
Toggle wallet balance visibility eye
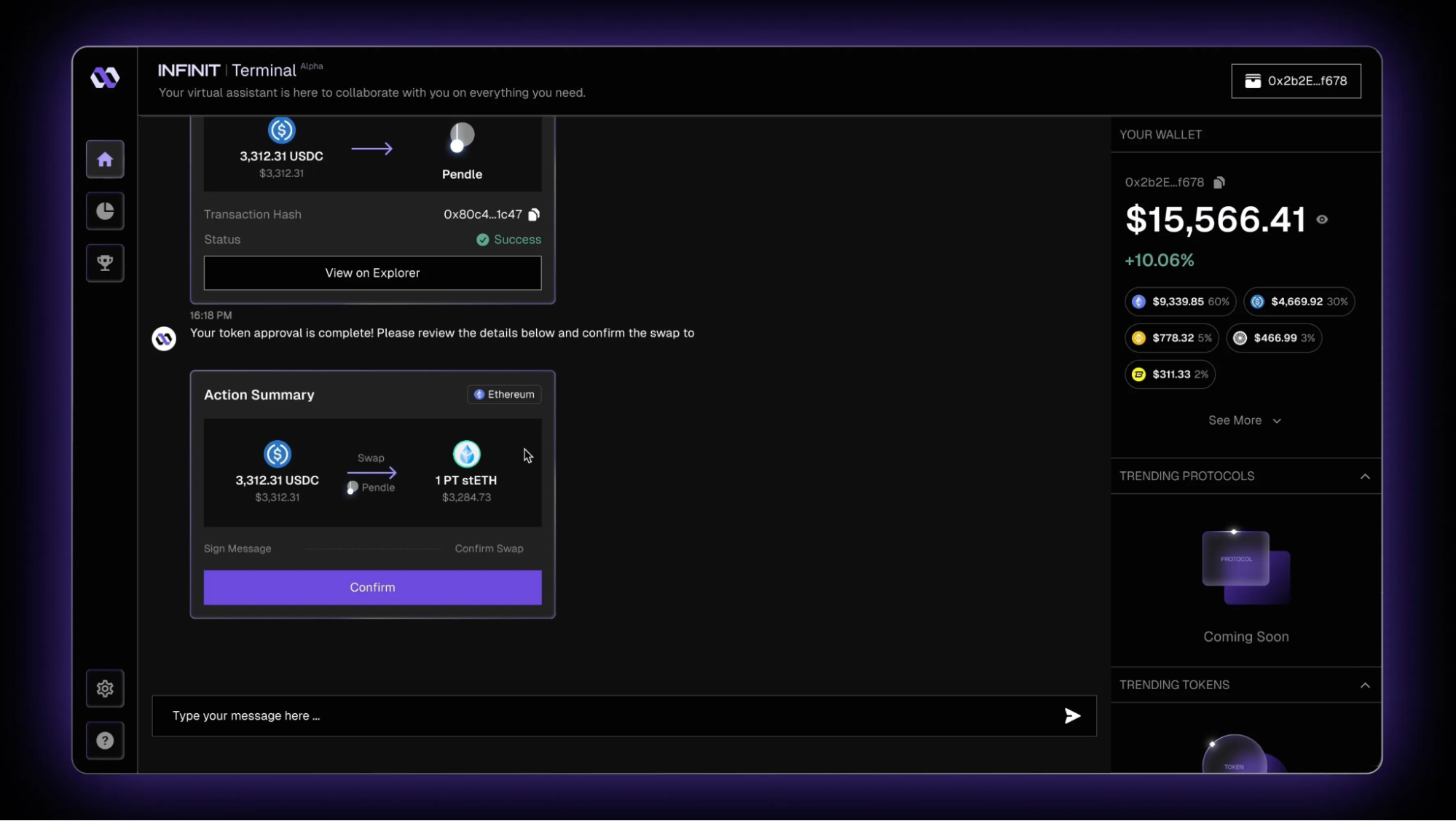click(x=1322, y=219)
